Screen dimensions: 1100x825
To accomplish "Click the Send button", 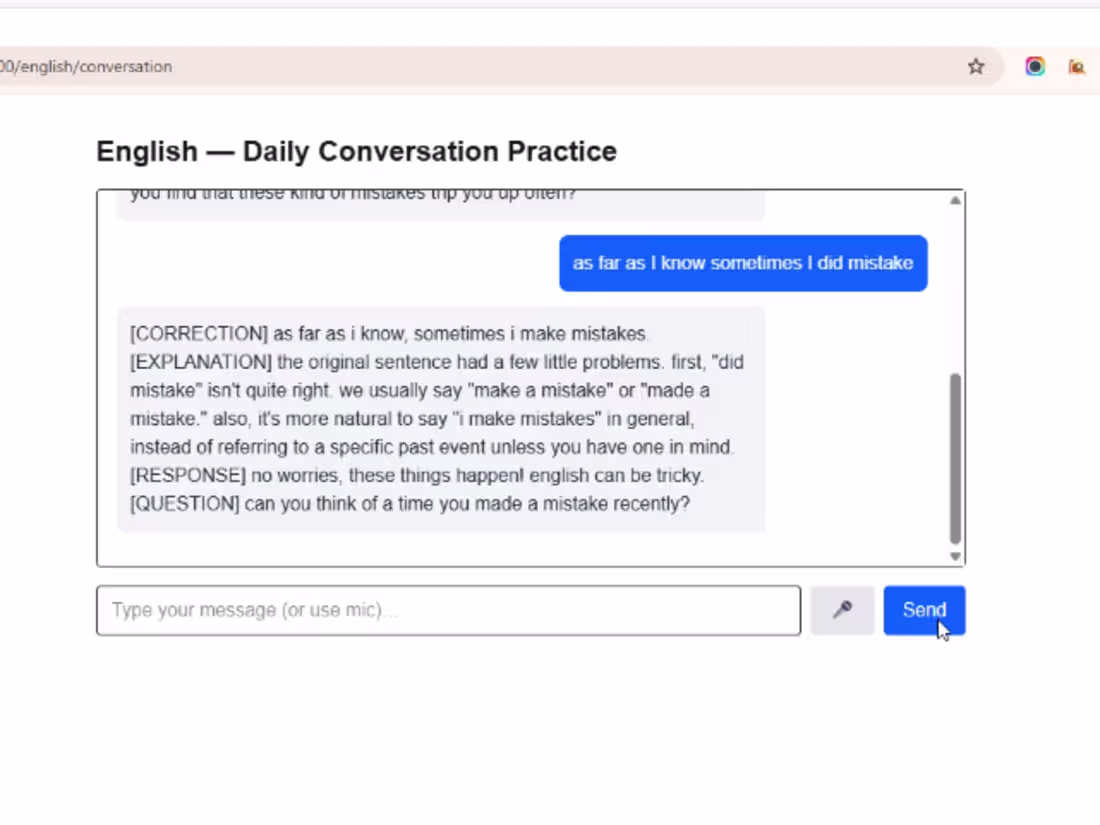I will tap(923, 610).
